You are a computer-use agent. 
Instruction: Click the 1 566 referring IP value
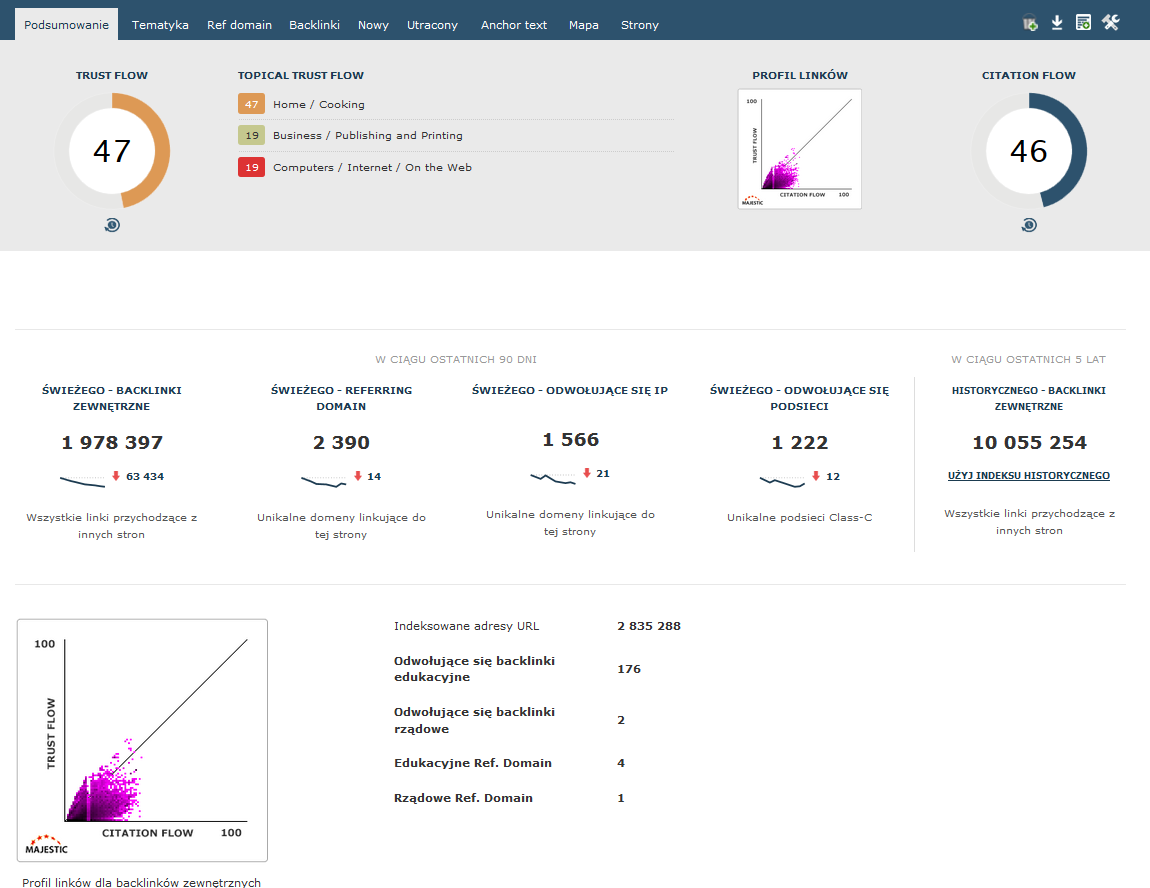(x=571, y=439)
